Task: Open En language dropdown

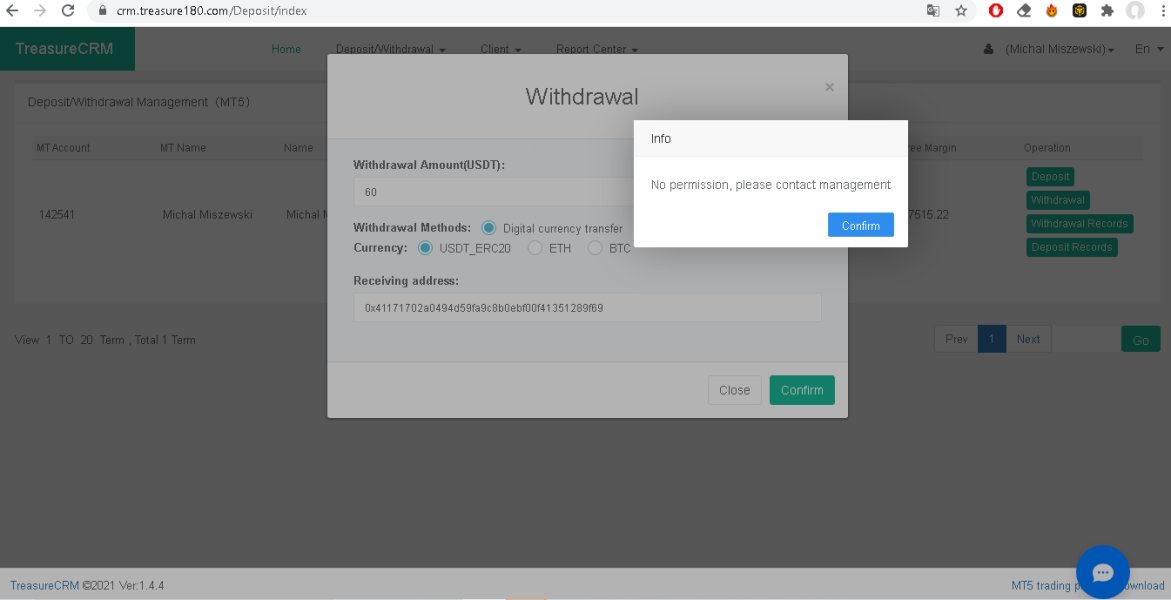Action: coord(1149,49)
